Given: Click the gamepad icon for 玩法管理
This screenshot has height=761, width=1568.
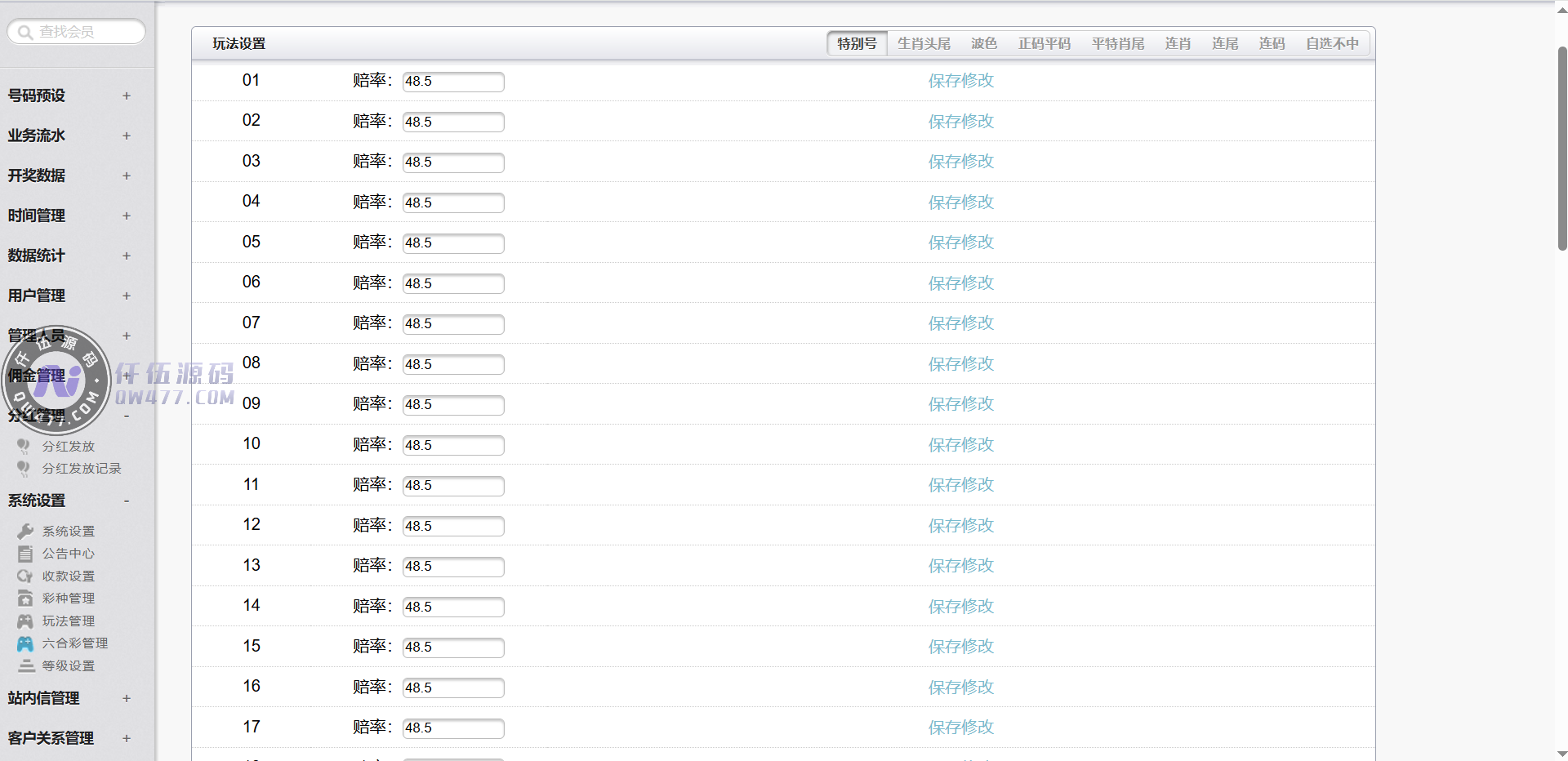Looking at the screenshot, I should coord(25,621).
